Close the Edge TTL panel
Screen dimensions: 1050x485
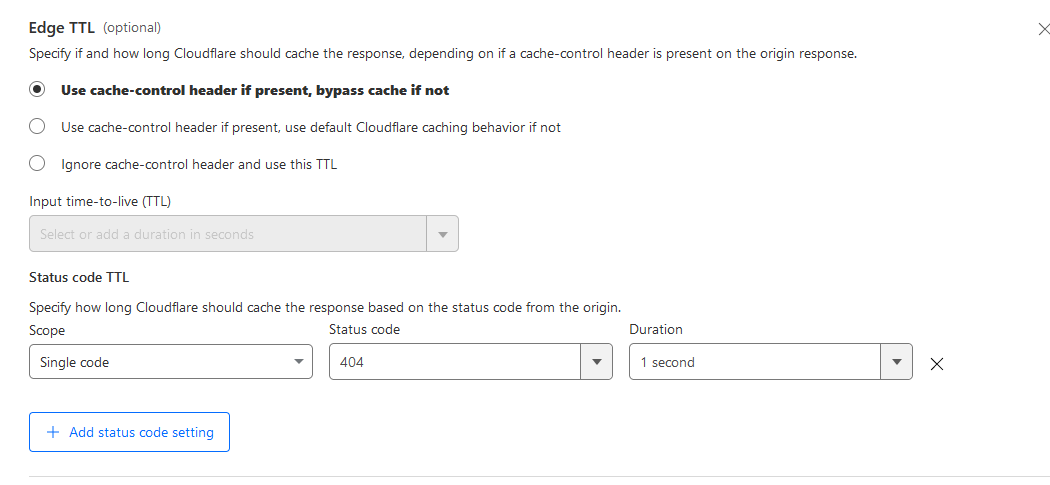pos(1044,29)
